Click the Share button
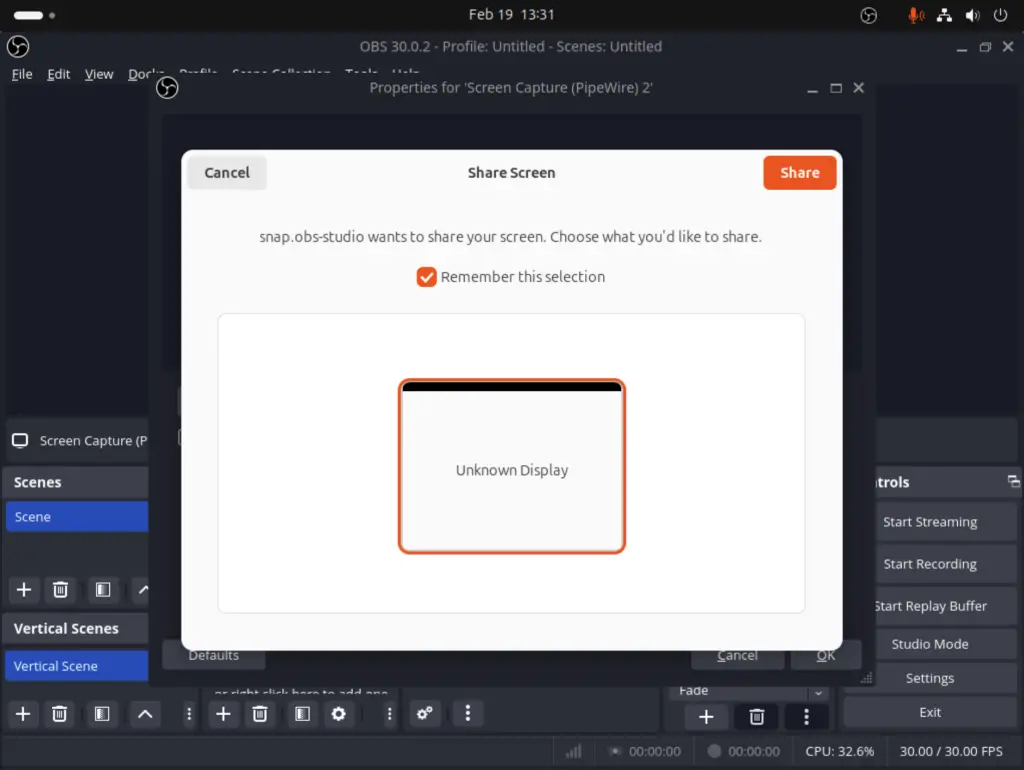Screen dimensions: 1024x770 [799, 172]
